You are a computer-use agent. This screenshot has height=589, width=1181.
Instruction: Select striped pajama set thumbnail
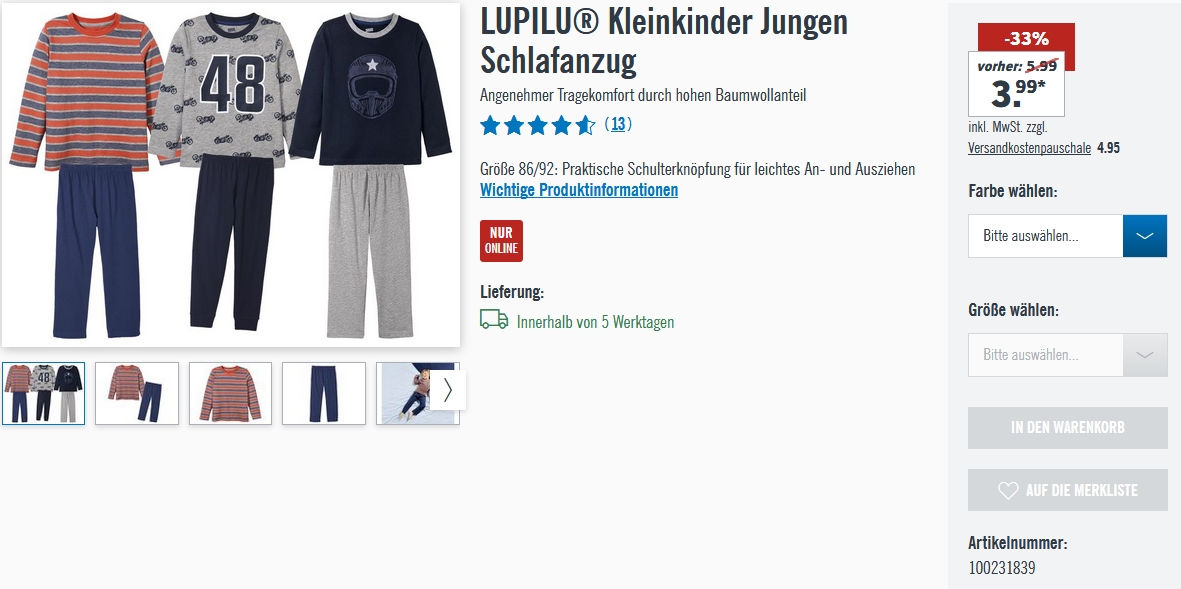(x=137, y=393)
